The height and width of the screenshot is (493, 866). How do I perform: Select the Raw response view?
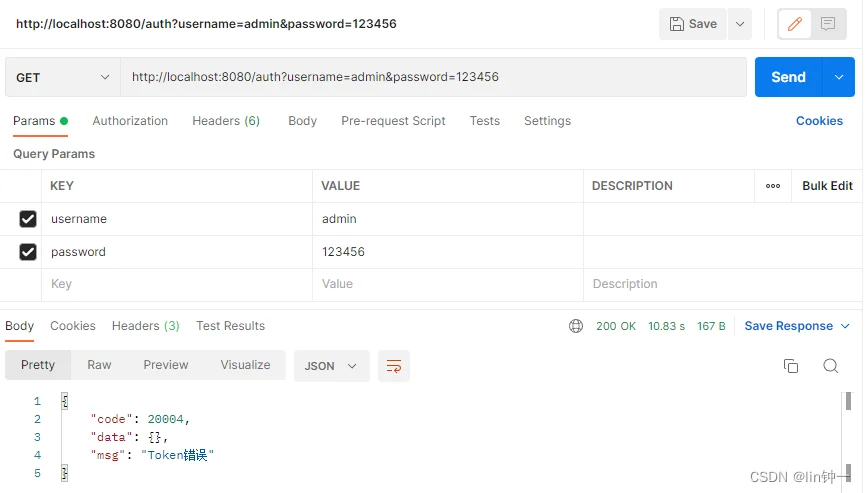(x=99, y=365)
